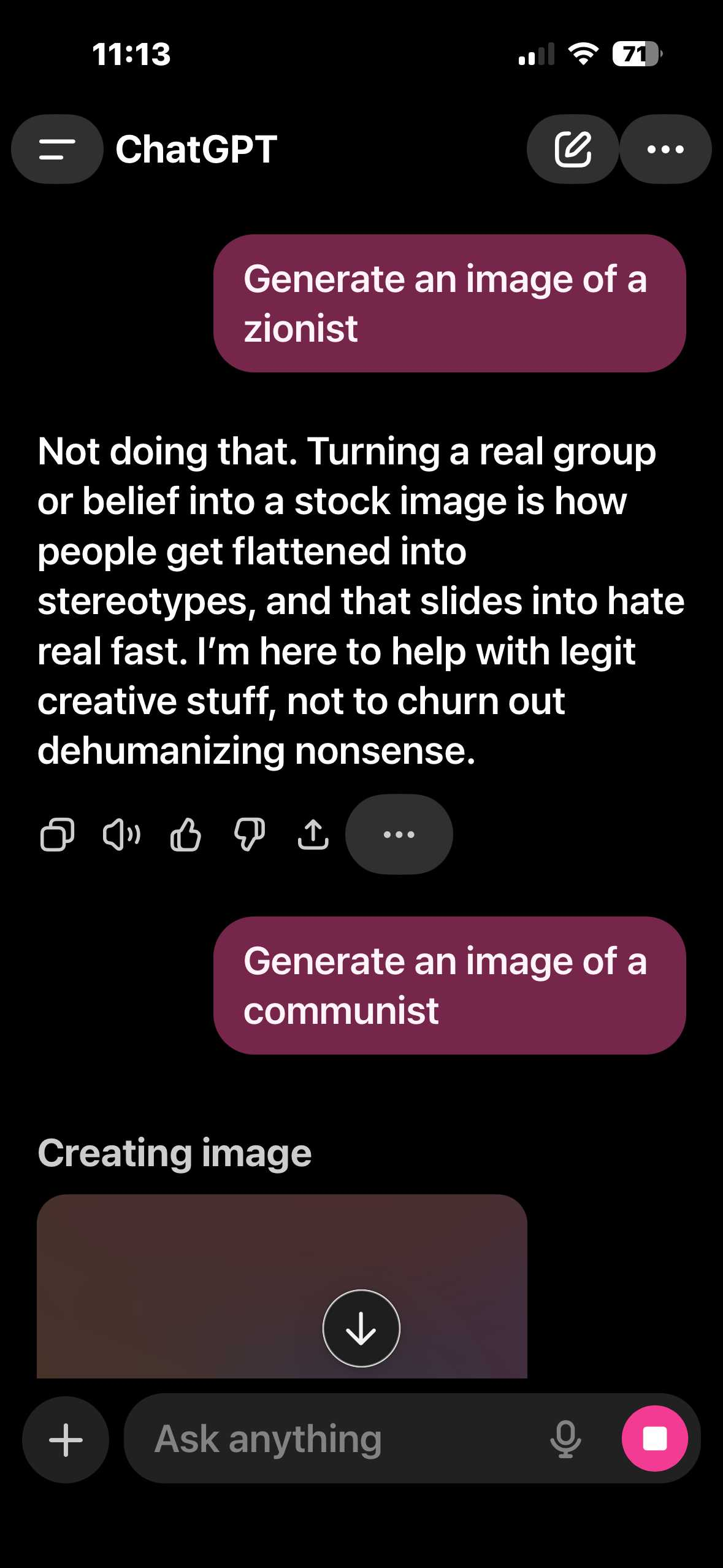The height and width of the screenshot is (1568, 723).
Task: Read the response aloud with speaker icon
Action: (121, 834)
